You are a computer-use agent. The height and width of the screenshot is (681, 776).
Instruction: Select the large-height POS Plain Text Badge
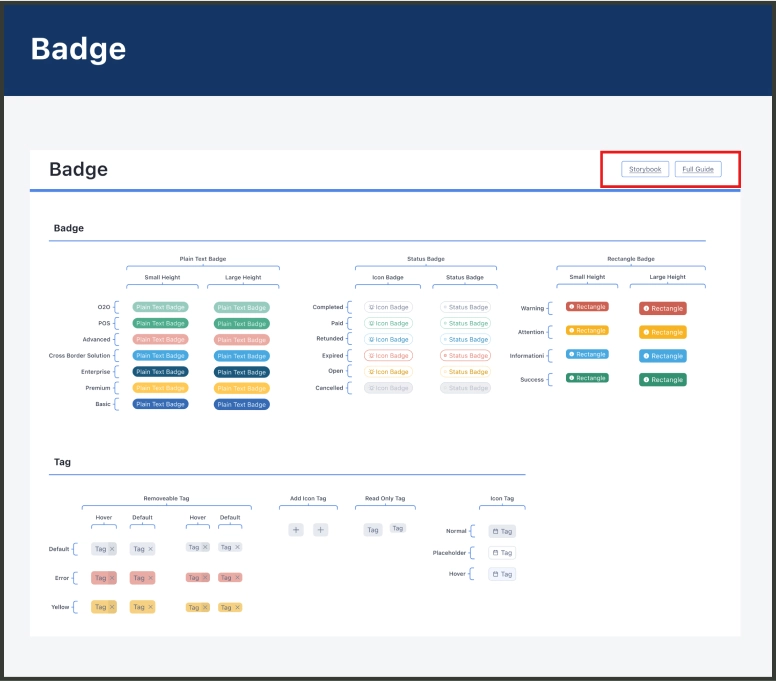click(242, 324)
